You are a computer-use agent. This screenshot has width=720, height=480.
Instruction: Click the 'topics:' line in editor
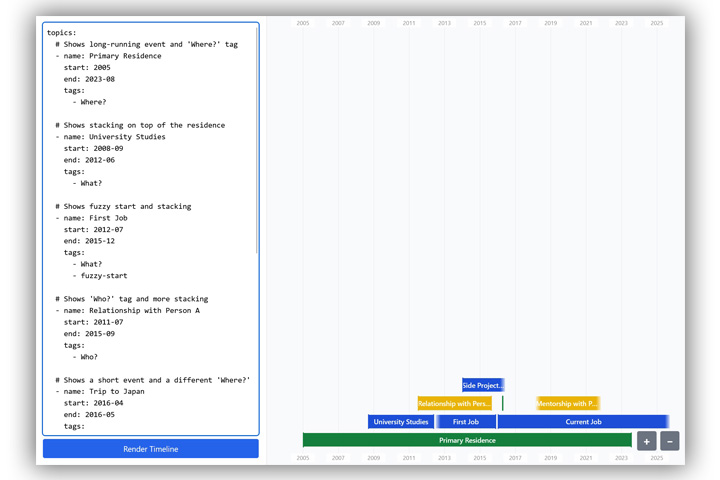[61, 33]
